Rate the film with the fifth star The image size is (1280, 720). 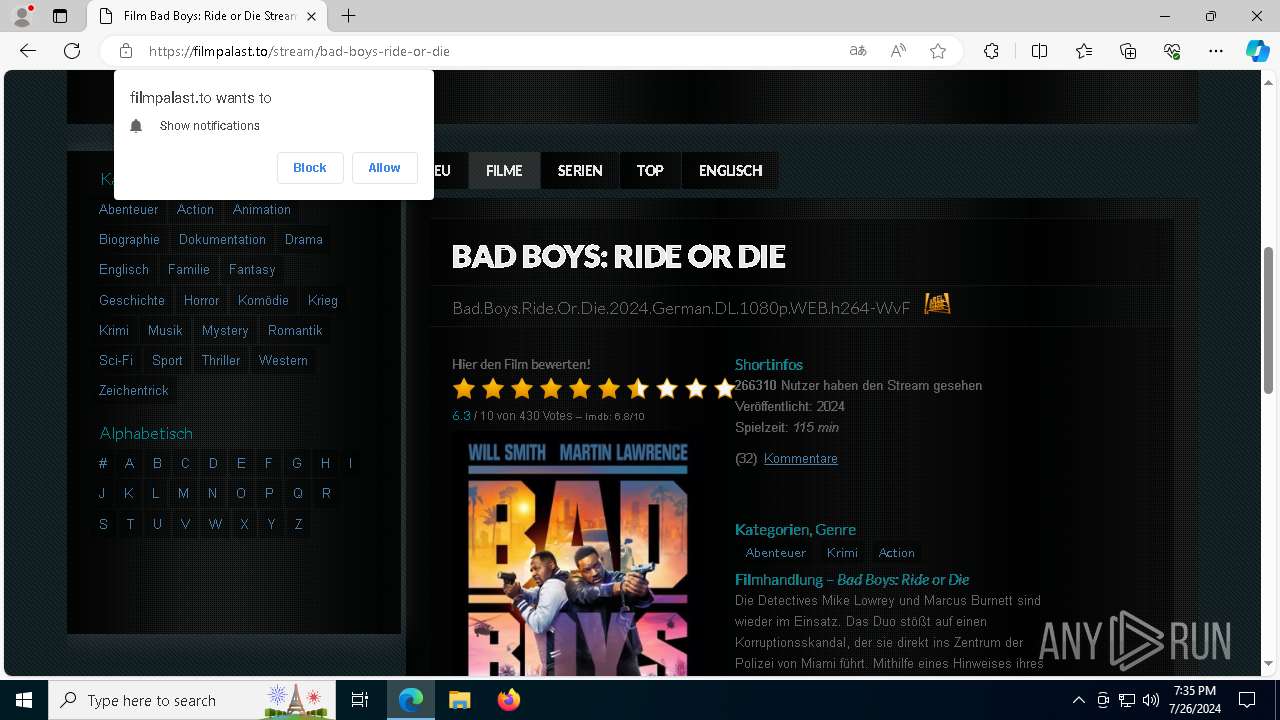point(580,388)
